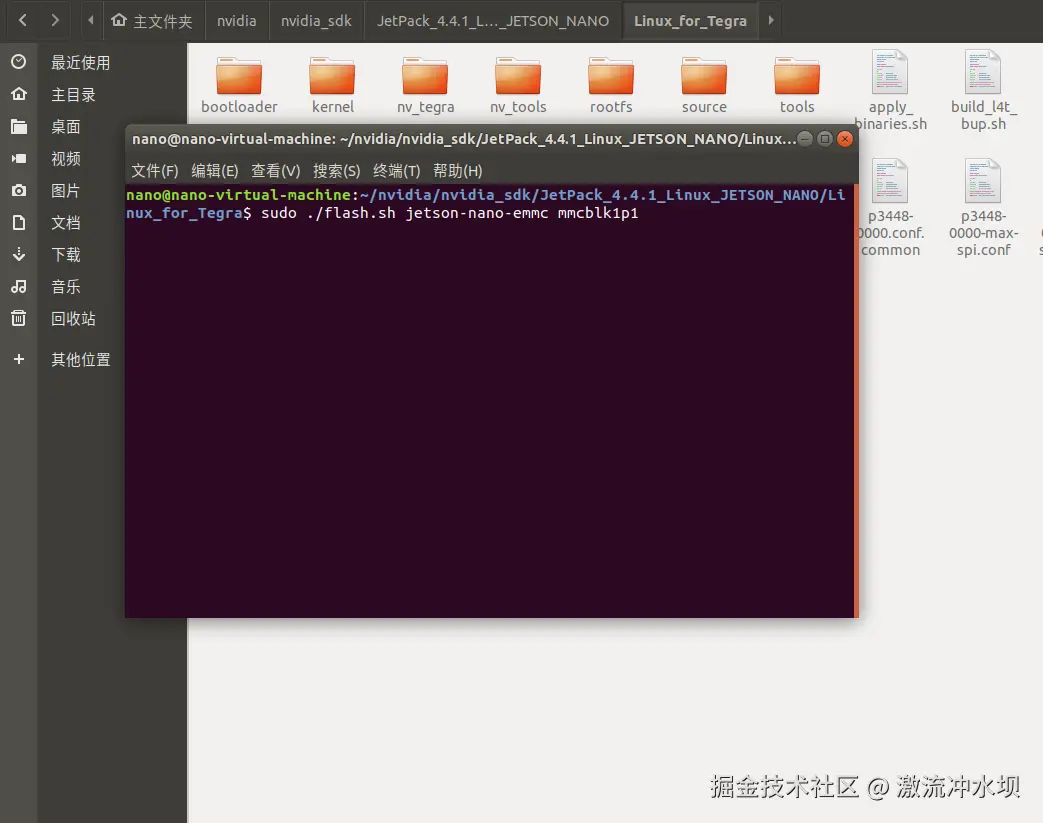Open the terminal 文件(F) menu
Viewport: 1043px width, 823px height.
click(154, 171)
